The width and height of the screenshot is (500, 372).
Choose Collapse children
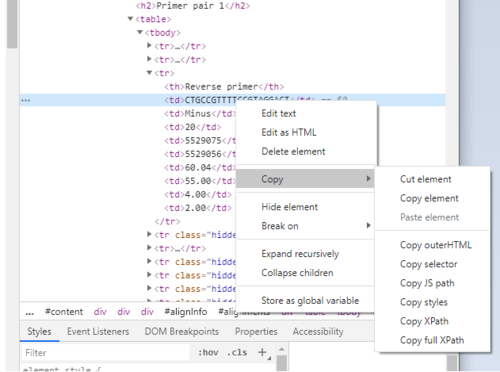pyautogui.click(x=297, y=273)
